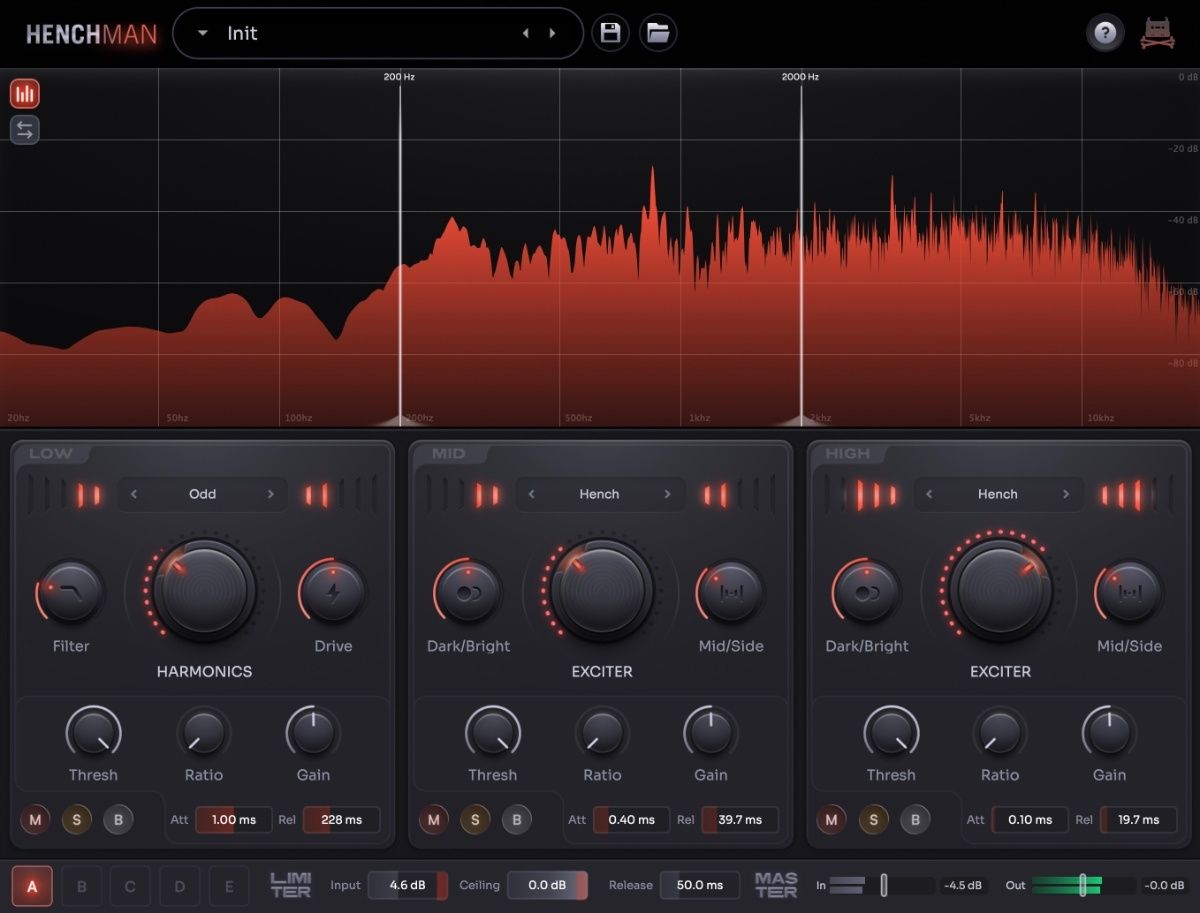This screenshot has width=1200, height=913.
Task: Click the master Out level slider handle
Action: tap(1082, 885)
